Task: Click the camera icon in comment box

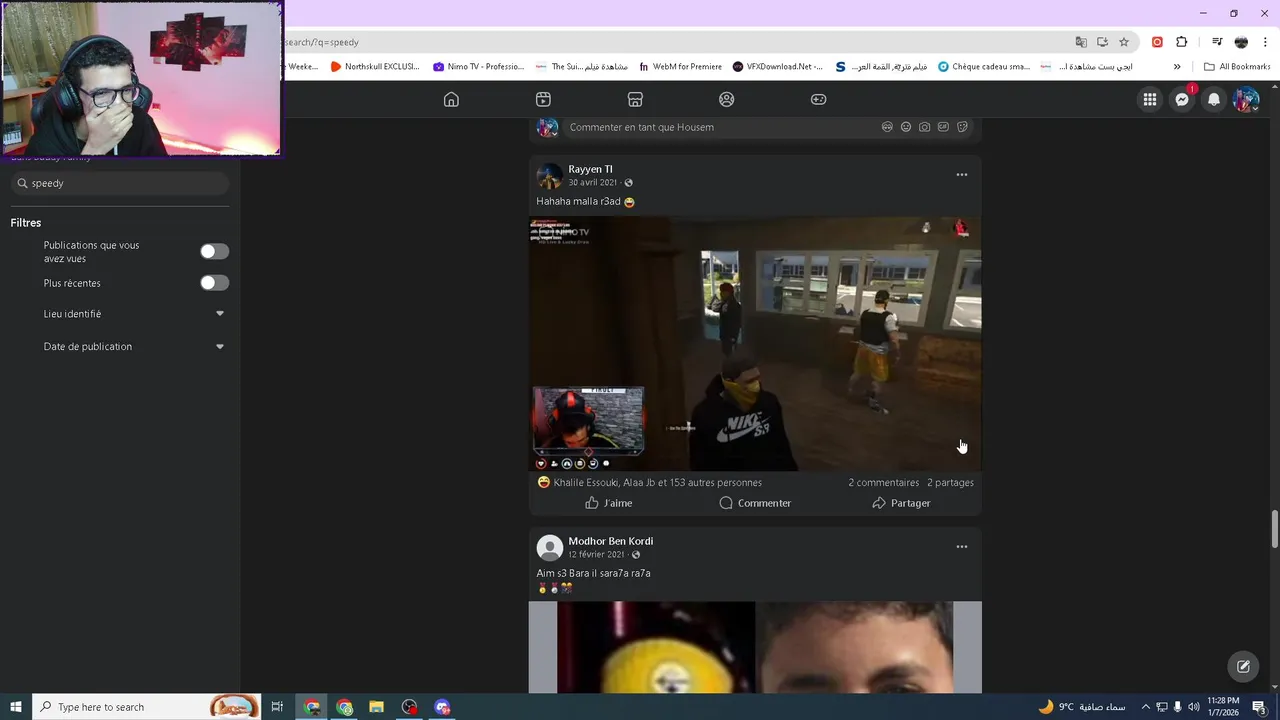Action: (924, 127)
